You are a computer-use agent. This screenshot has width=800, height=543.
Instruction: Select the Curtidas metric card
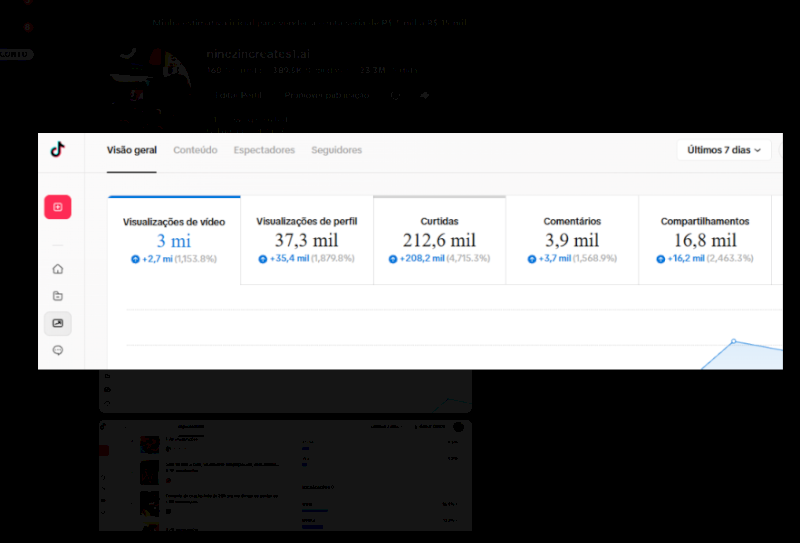click(x=439, y=240)
